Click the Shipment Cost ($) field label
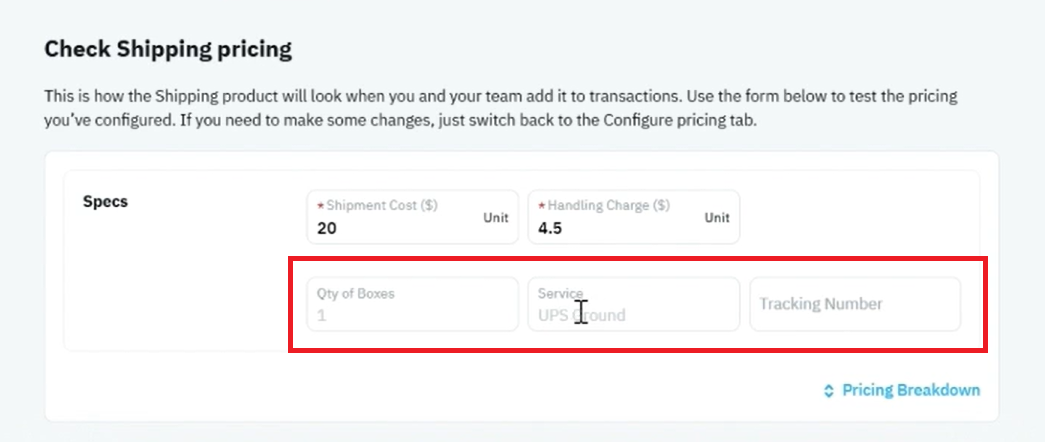 (382, 205)
